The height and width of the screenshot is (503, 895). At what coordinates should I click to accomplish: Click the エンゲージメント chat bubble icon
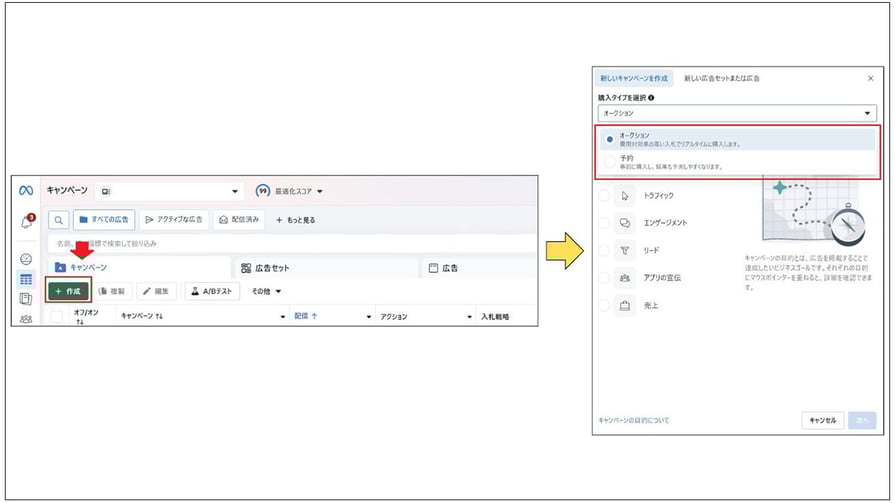pyautogui.click(x=625, y=223)
